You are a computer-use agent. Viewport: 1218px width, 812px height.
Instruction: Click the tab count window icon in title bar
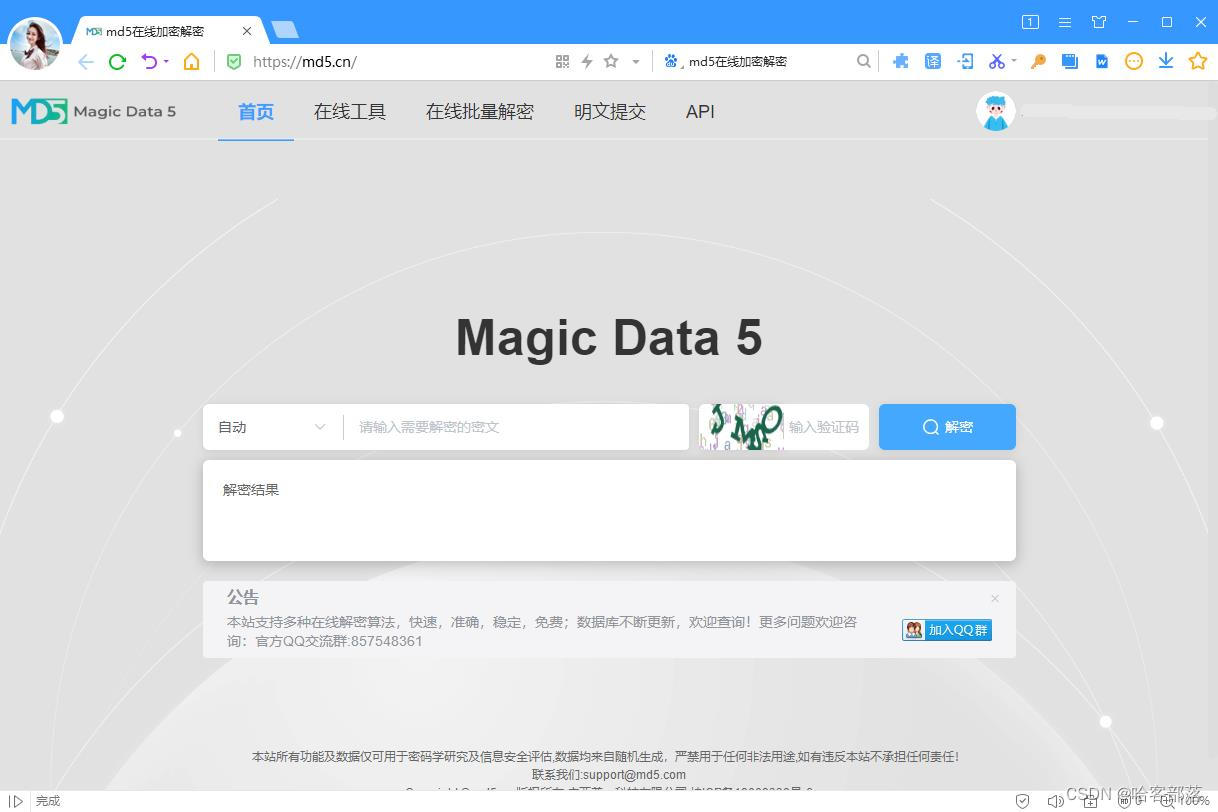[x=1030, y=22]
